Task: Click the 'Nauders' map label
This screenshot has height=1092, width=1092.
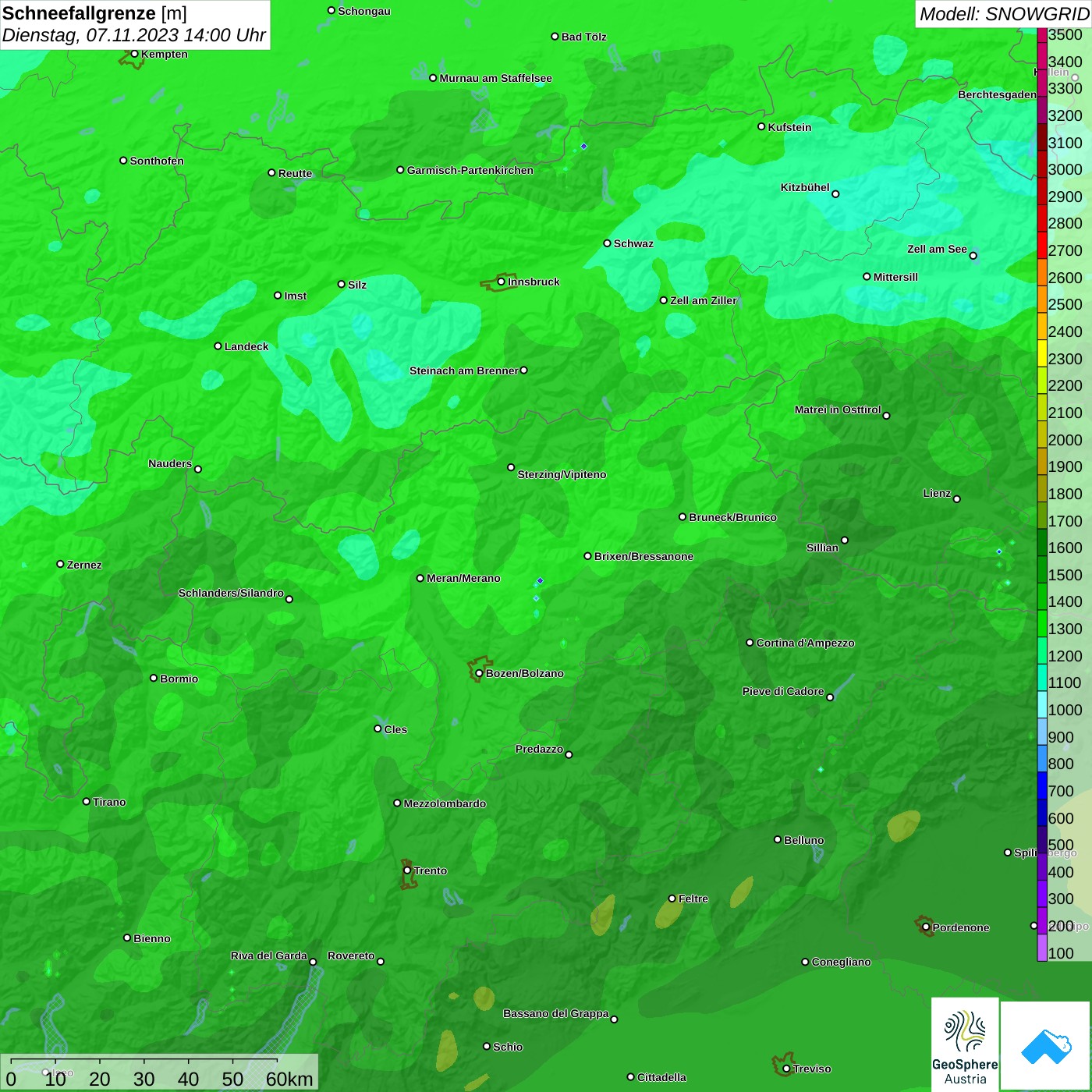Action: pos(170,463)
